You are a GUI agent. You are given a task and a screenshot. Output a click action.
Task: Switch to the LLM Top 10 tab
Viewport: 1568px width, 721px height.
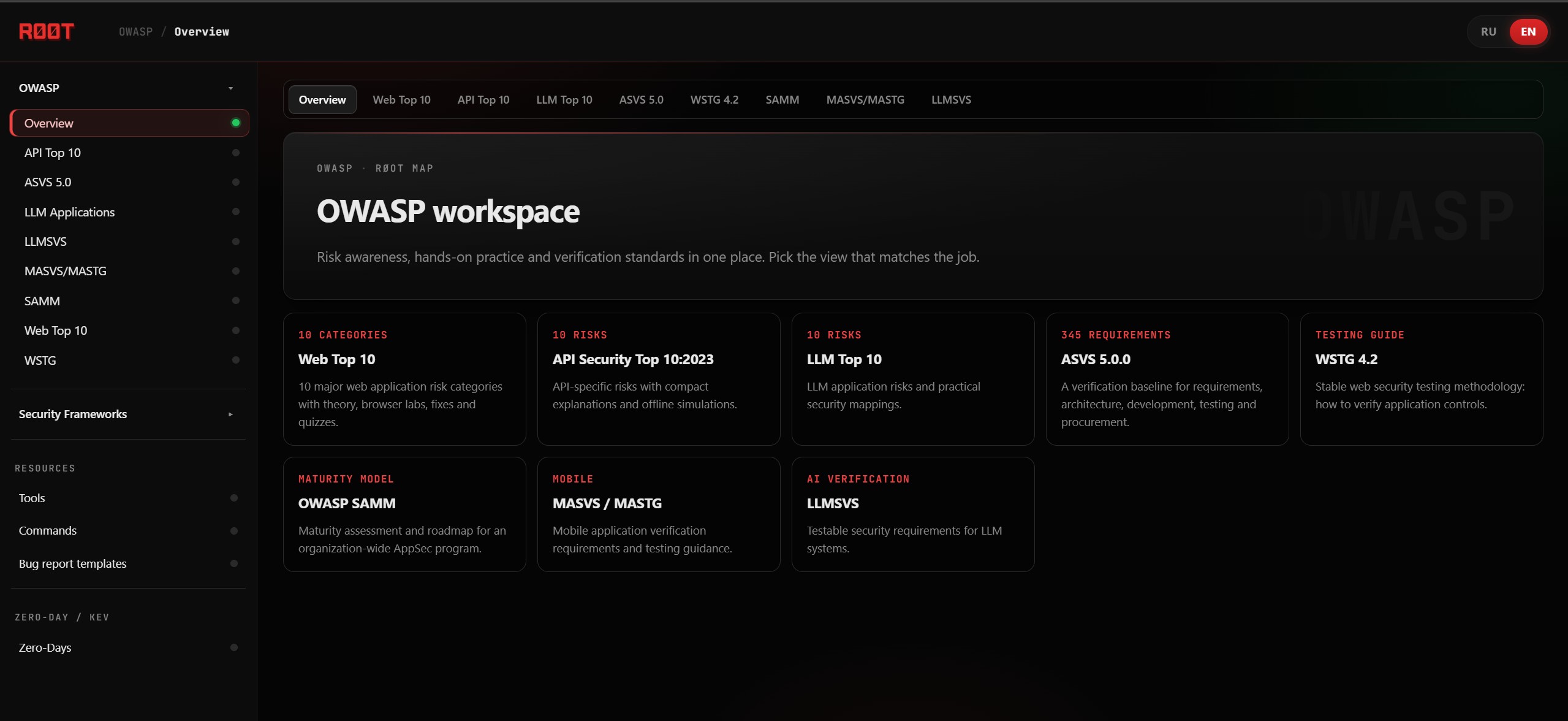pos(564,99)
